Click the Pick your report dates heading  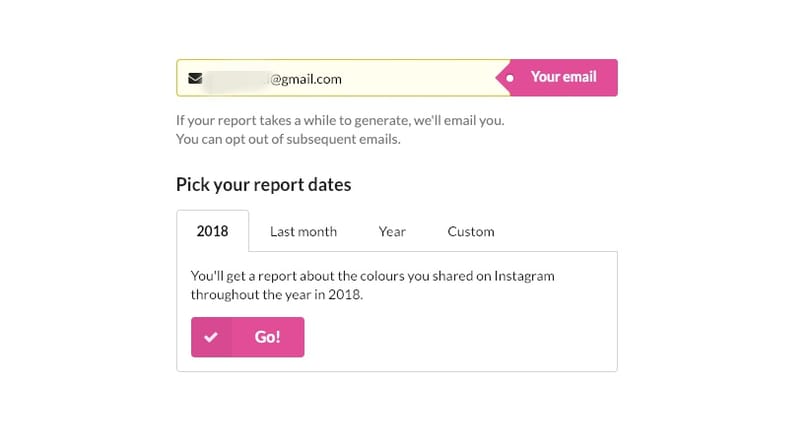coord(263,185)
